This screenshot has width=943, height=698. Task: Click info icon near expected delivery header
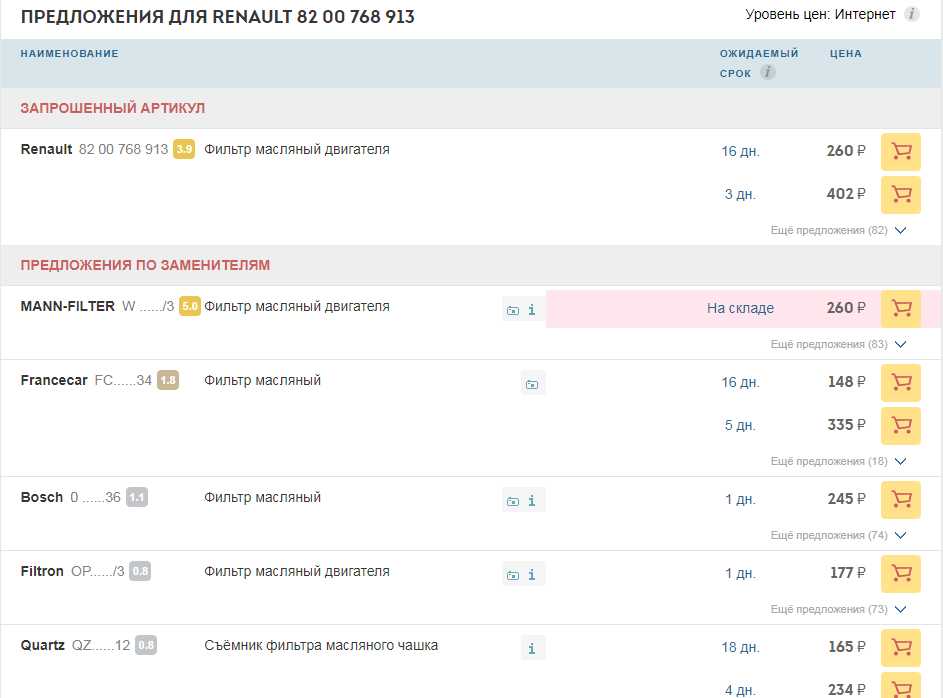(x=767, y=73)
